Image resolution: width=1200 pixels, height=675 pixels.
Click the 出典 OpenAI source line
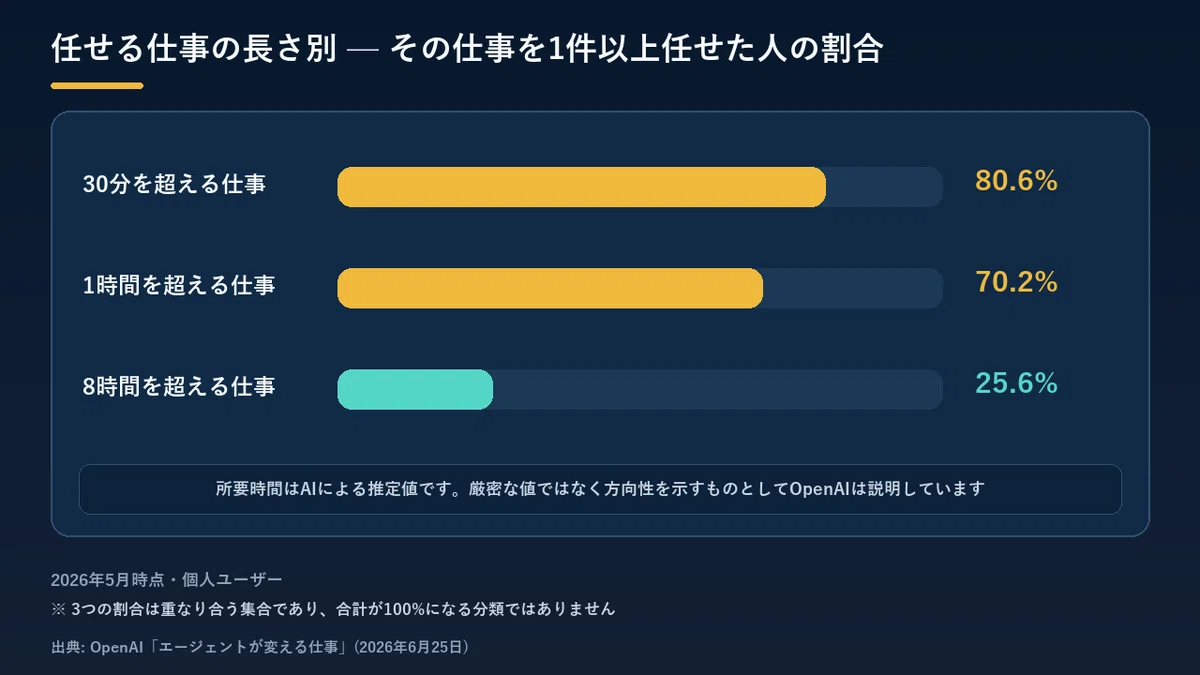260,647
